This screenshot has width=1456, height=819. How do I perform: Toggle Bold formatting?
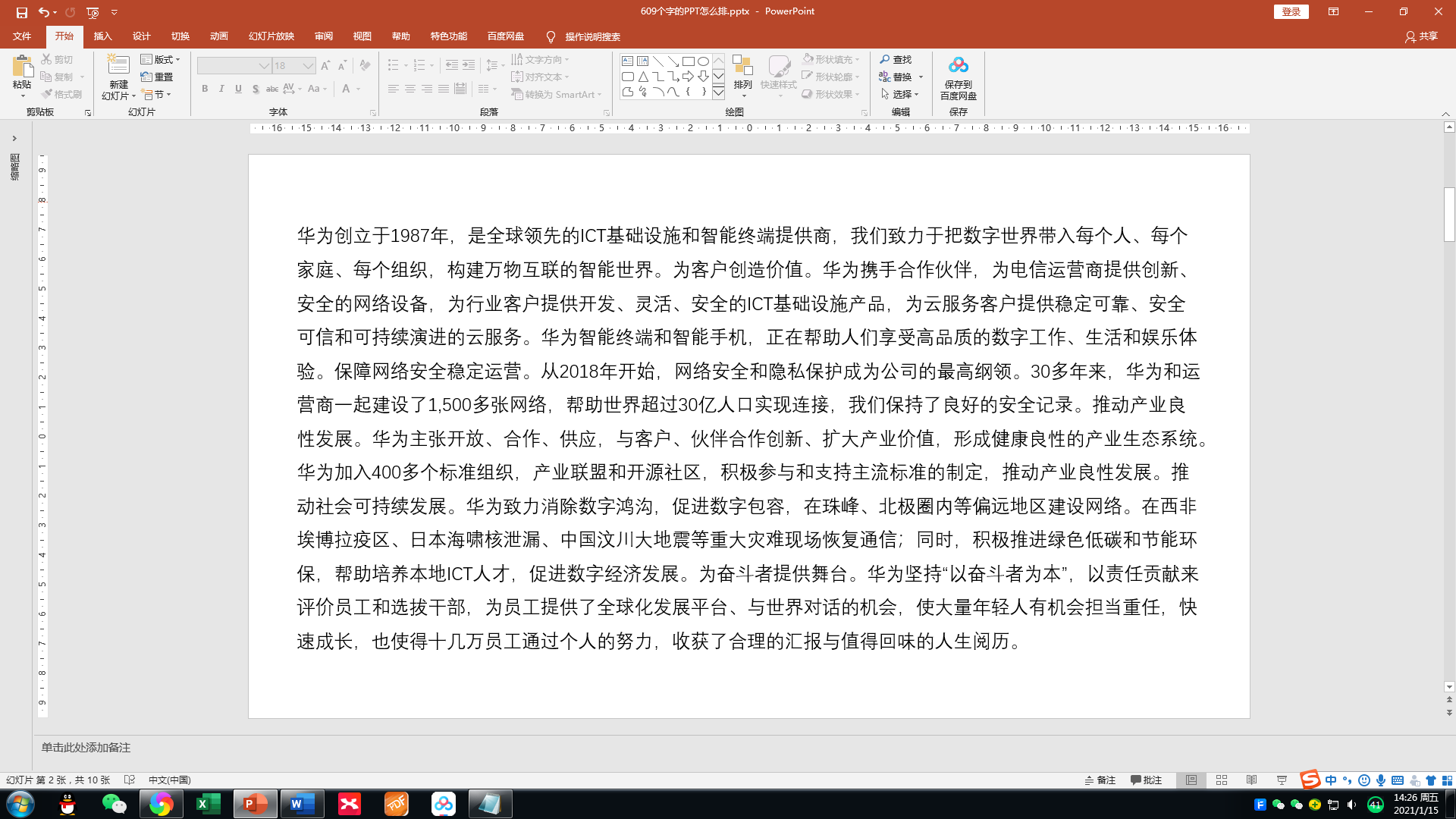(205, 89)
